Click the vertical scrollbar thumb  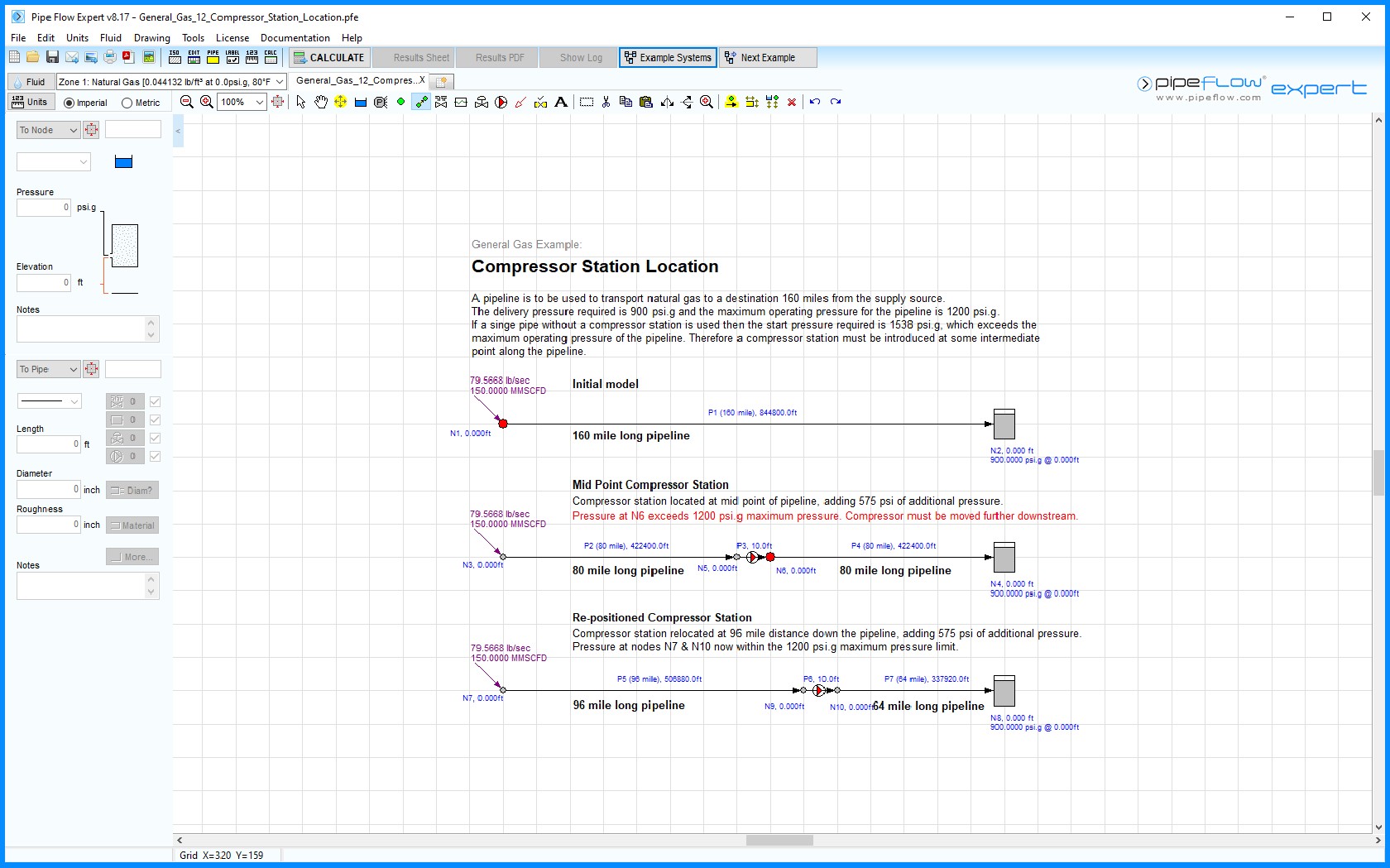pyautogui.click(x=1378, y=472)
